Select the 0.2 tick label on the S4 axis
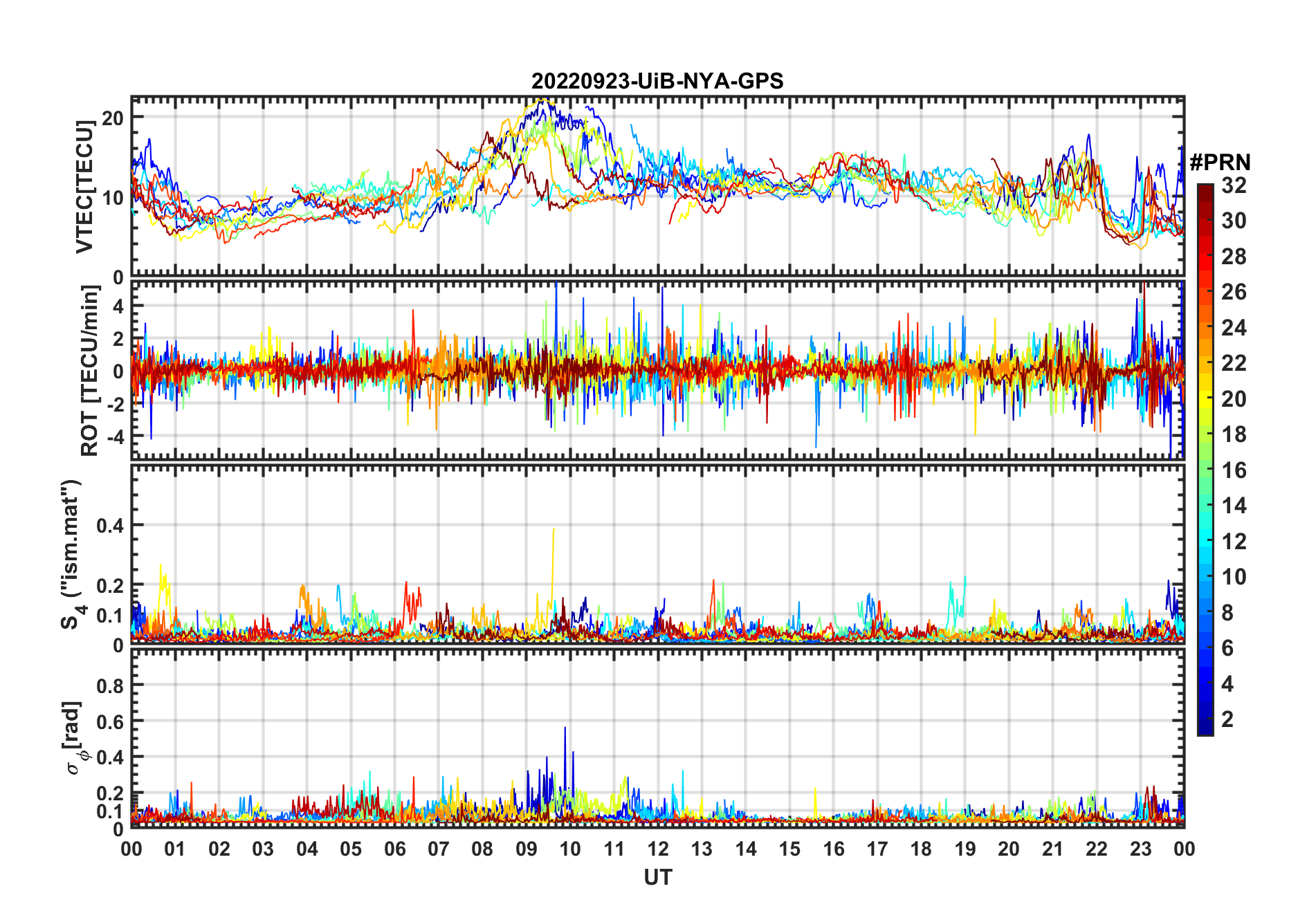Screen dimensions: 1316x920 110,586
